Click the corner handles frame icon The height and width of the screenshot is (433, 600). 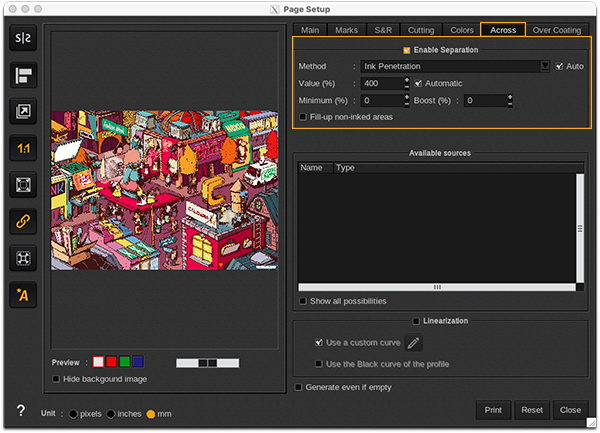pos(23,258)
